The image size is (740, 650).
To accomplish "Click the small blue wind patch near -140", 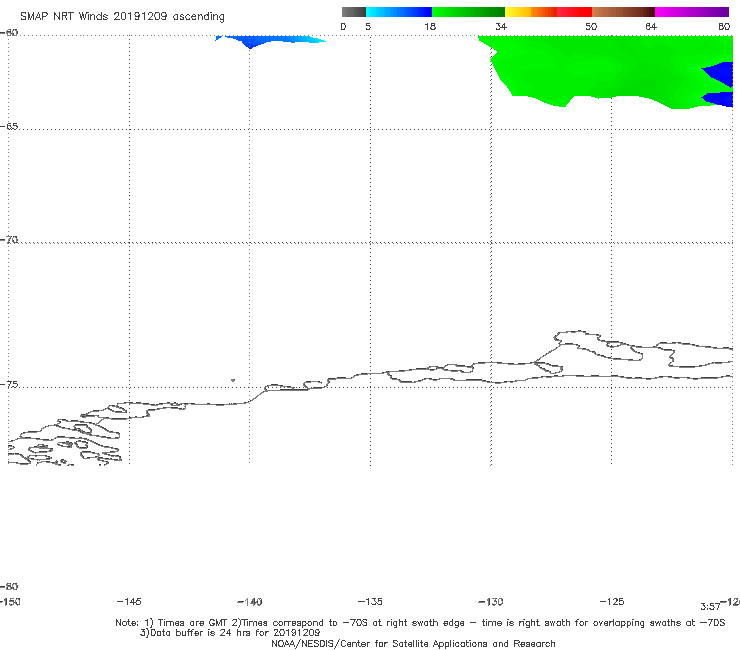I will 270,41.
